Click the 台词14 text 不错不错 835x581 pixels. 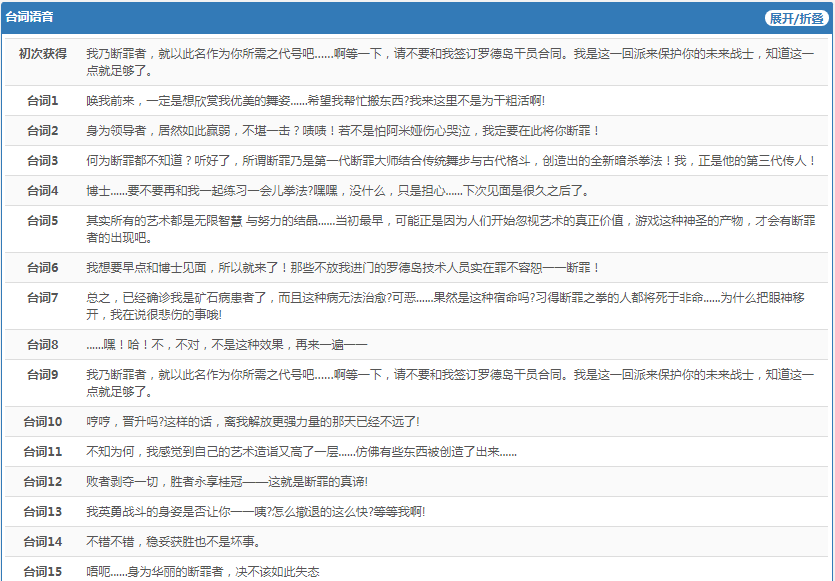pos(173,542)
